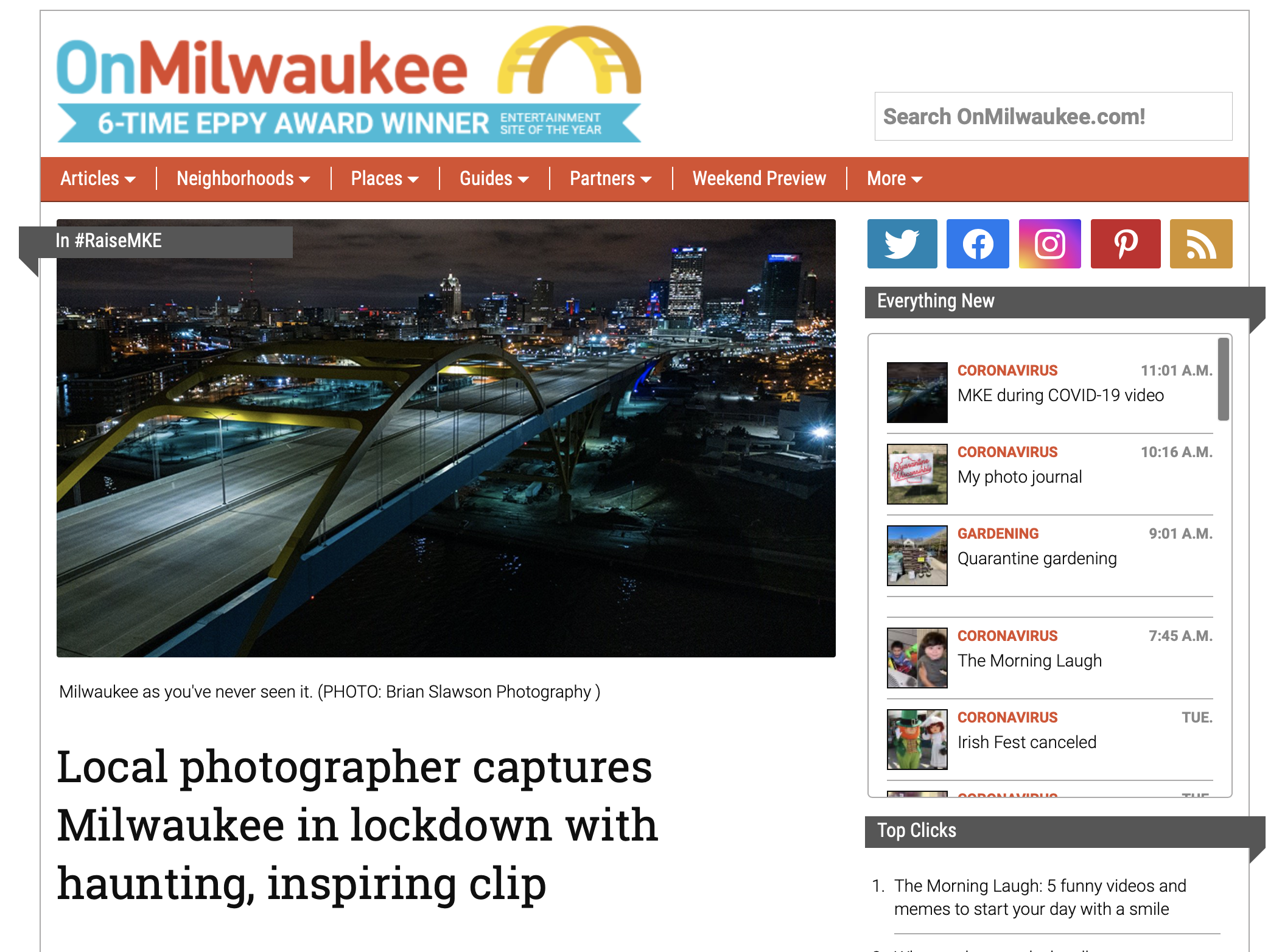Open the Partners dropdown menu
The height and width of the screenshot is (952, 1282).
pos(611,178)
